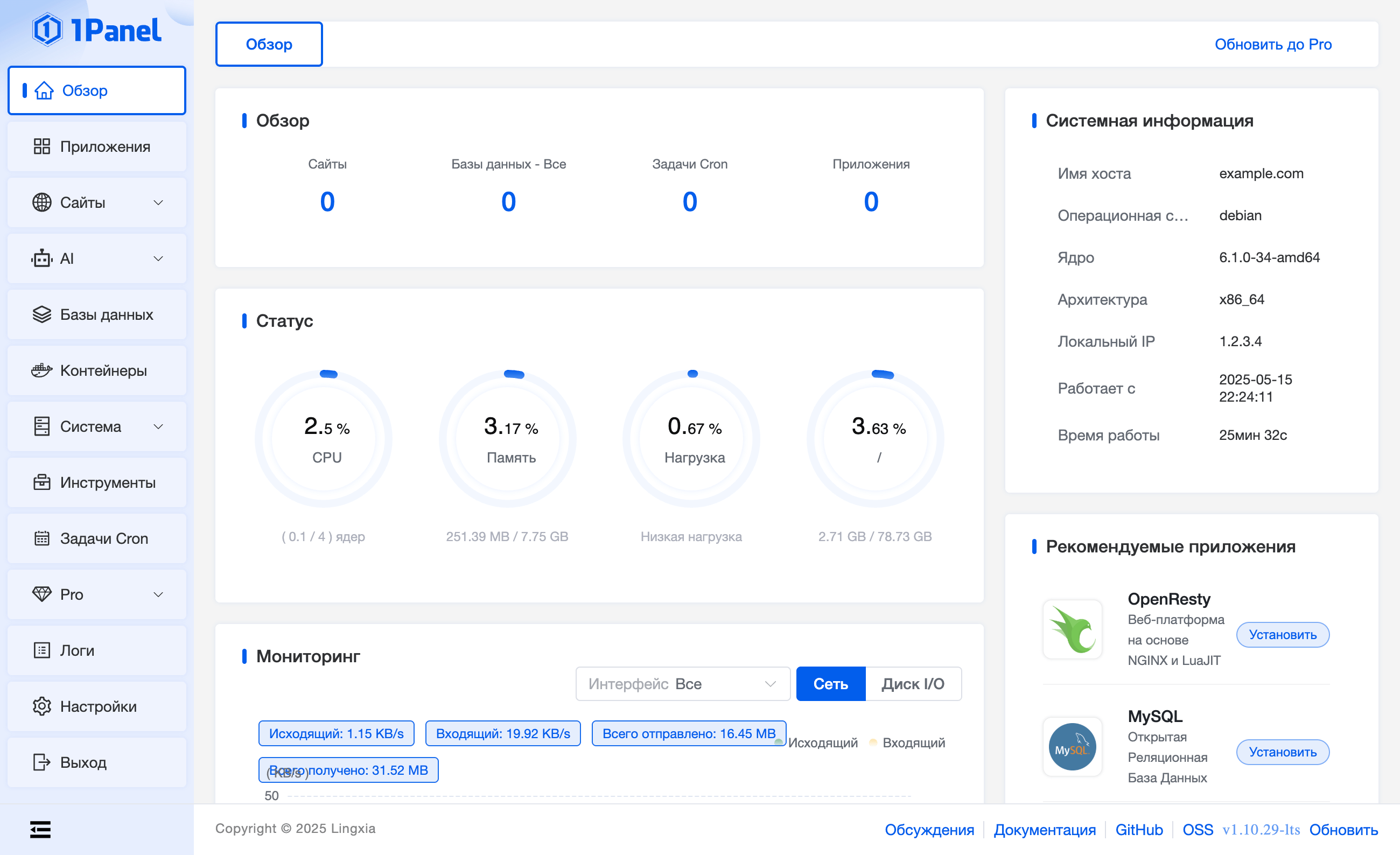Click the uptime 25мин 32с value
Screen dimensions: 1400x855
[1252, 435]
